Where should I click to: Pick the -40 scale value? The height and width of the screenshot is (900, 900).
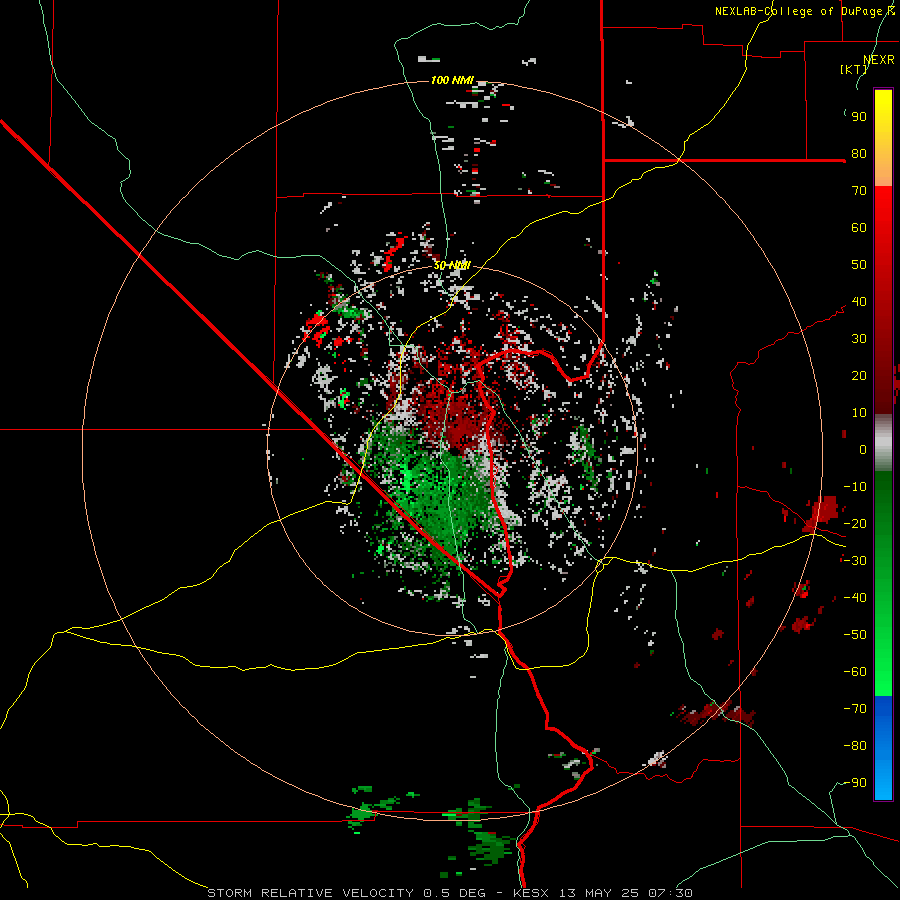pyautogui.click(x=855, y=598)
